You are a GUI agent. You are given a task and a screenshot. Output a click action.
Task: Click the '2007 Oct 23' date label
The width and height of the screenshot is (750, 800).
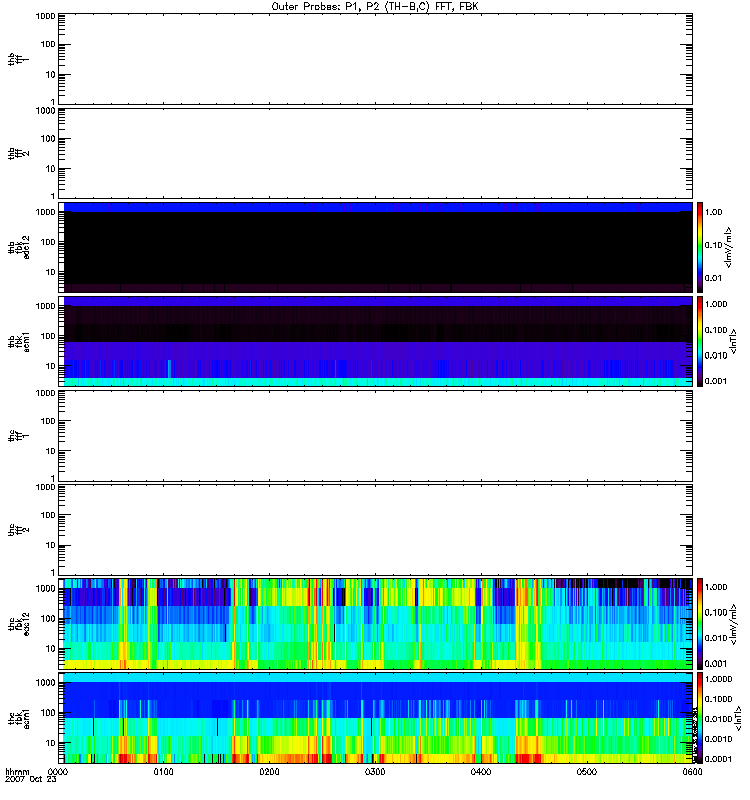click(28, 781)
